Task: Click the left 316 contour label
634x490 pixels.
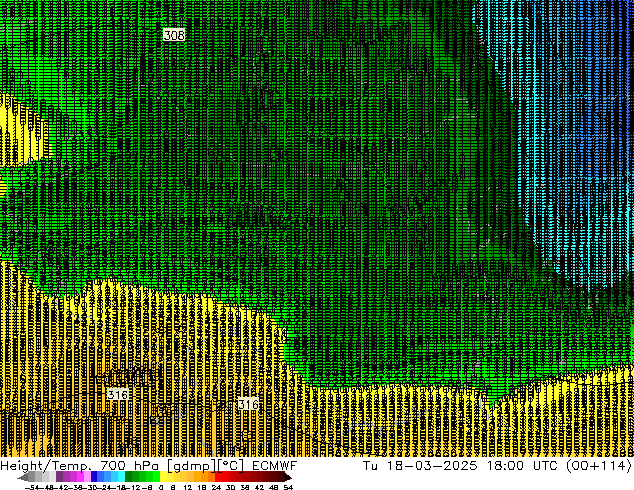Action: point(118,394)
